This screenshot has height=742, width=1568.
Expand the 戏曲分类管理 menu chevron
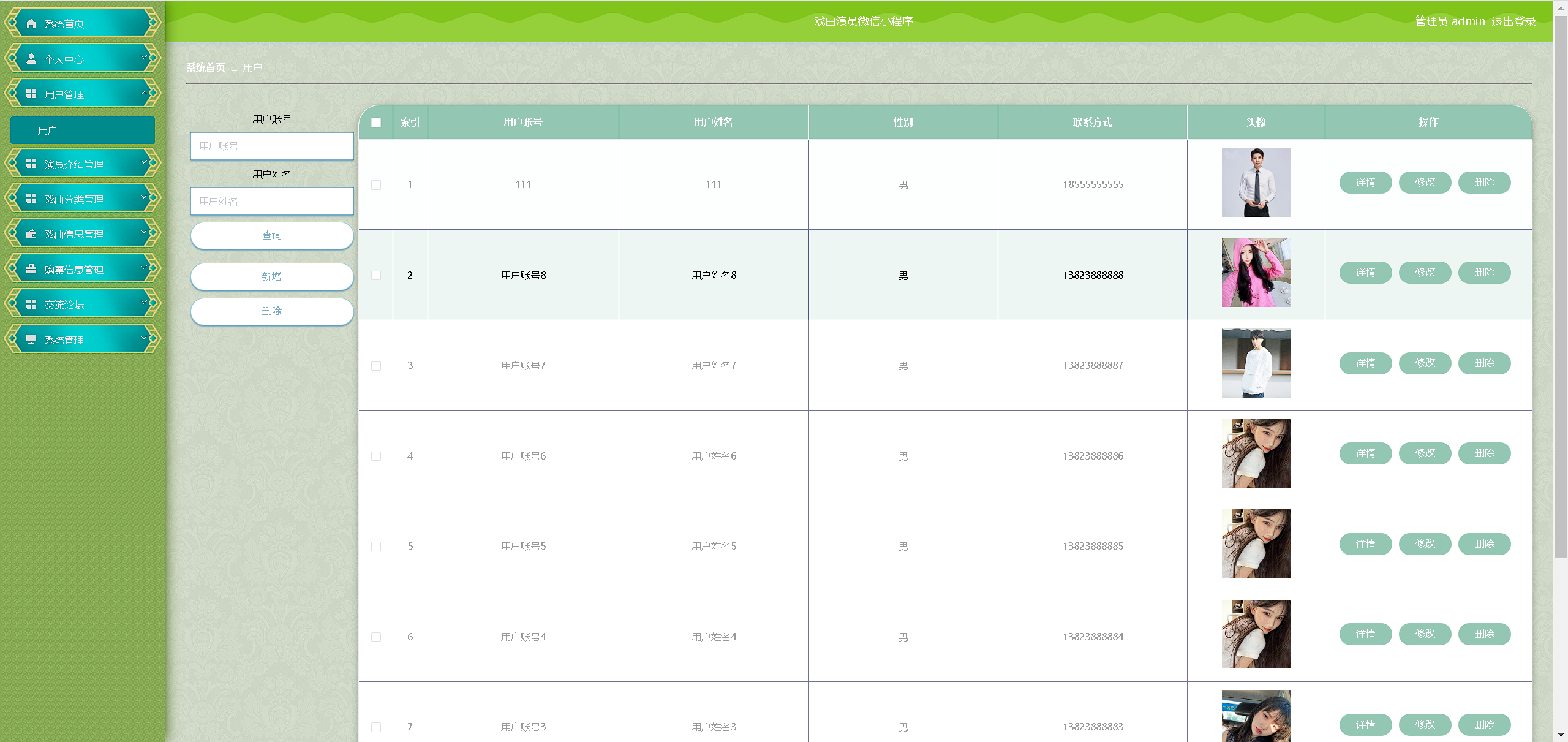[x=144, y=197]
